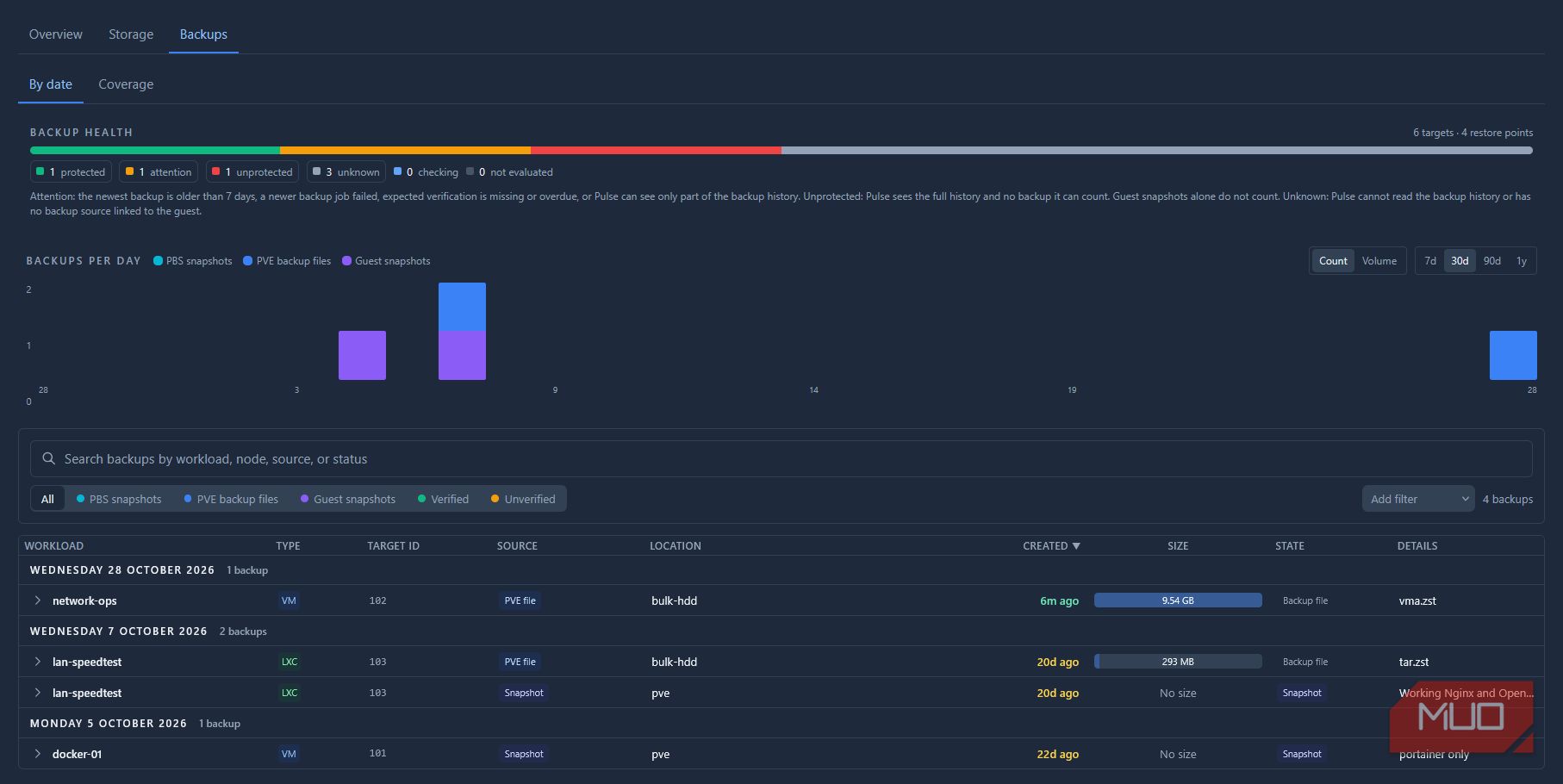Viewport: 1563px width, 784px height.
Task: Switch chart to Volume mode
Action: pos(1379,261)
